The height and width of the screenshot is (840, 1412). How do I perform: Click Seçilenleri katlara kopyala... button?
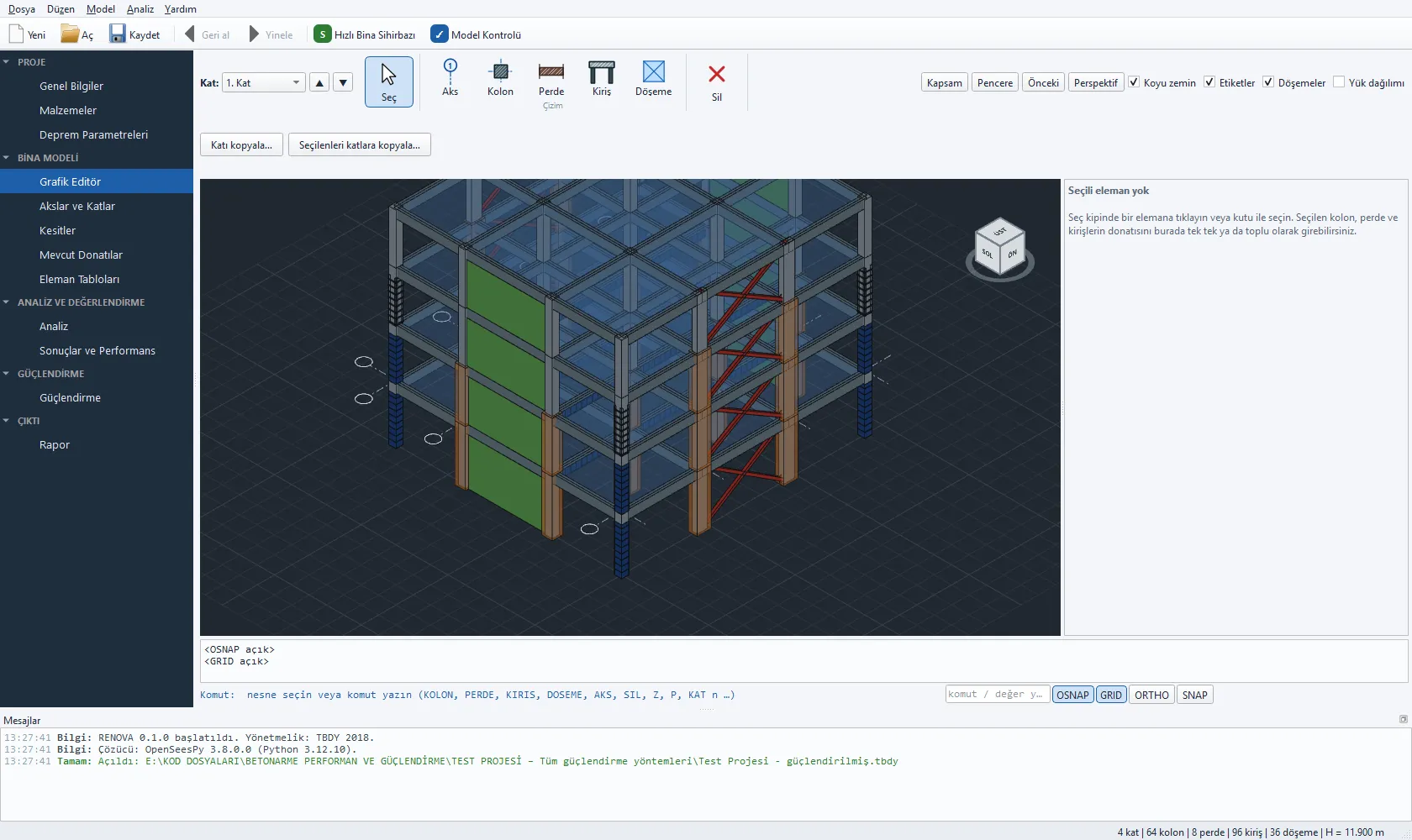point(360,144)
